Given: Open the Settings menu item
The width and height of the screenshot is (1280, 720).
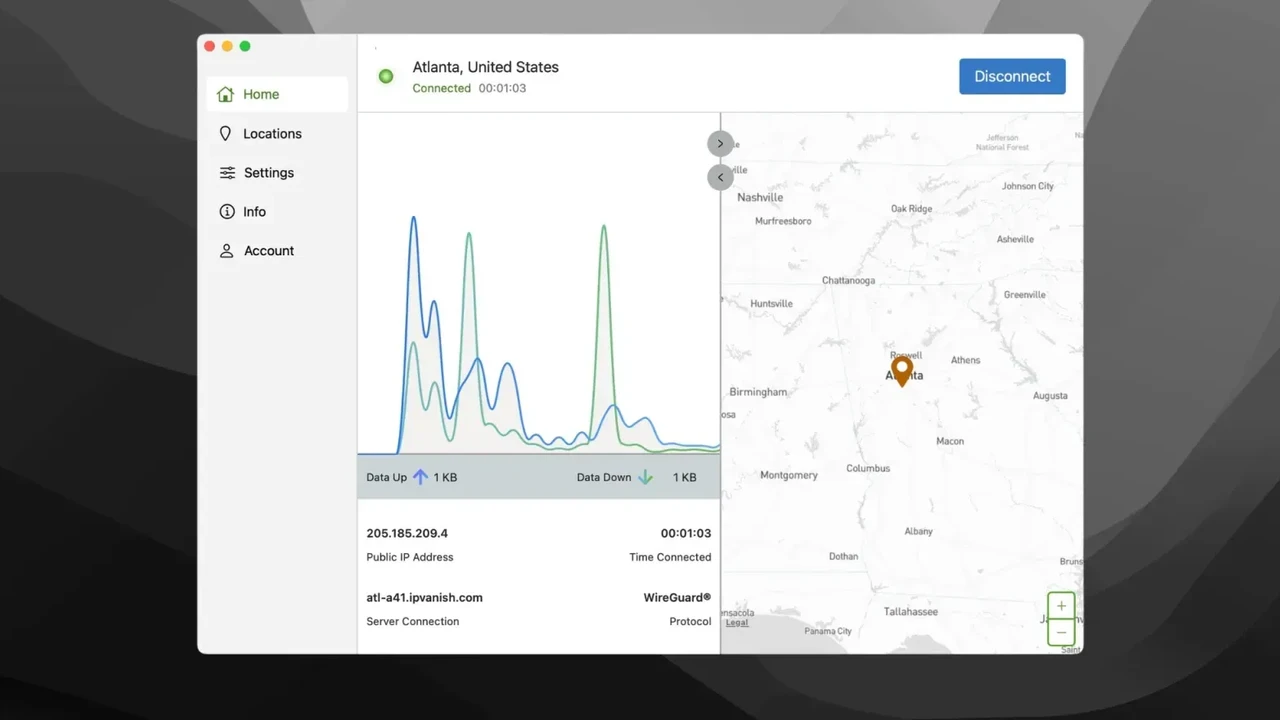Looking at the screenshot, I should click(269, 173).
